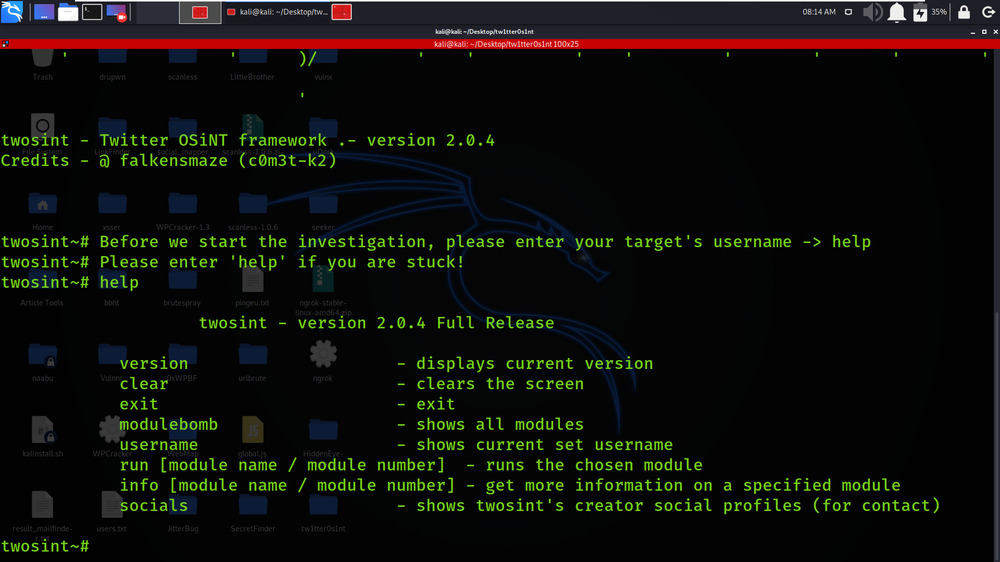Viewport: 1000px width, 562px height.
Task: Launch the terminal emulator from the panel
Action: pyautogui.click(x=92, y=12)
